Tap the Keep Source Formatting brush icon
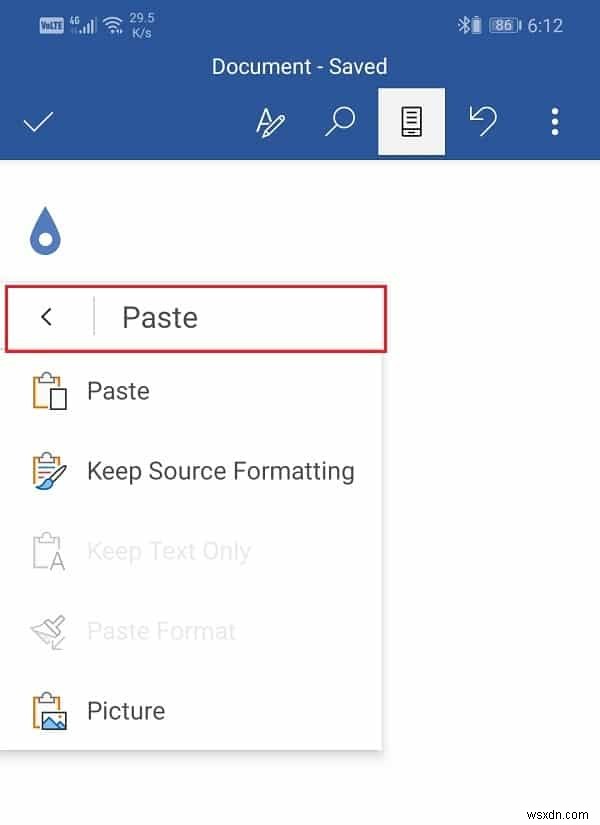This screenshot has height=825, width=600. pyautogui.click(x=49, y=471)
